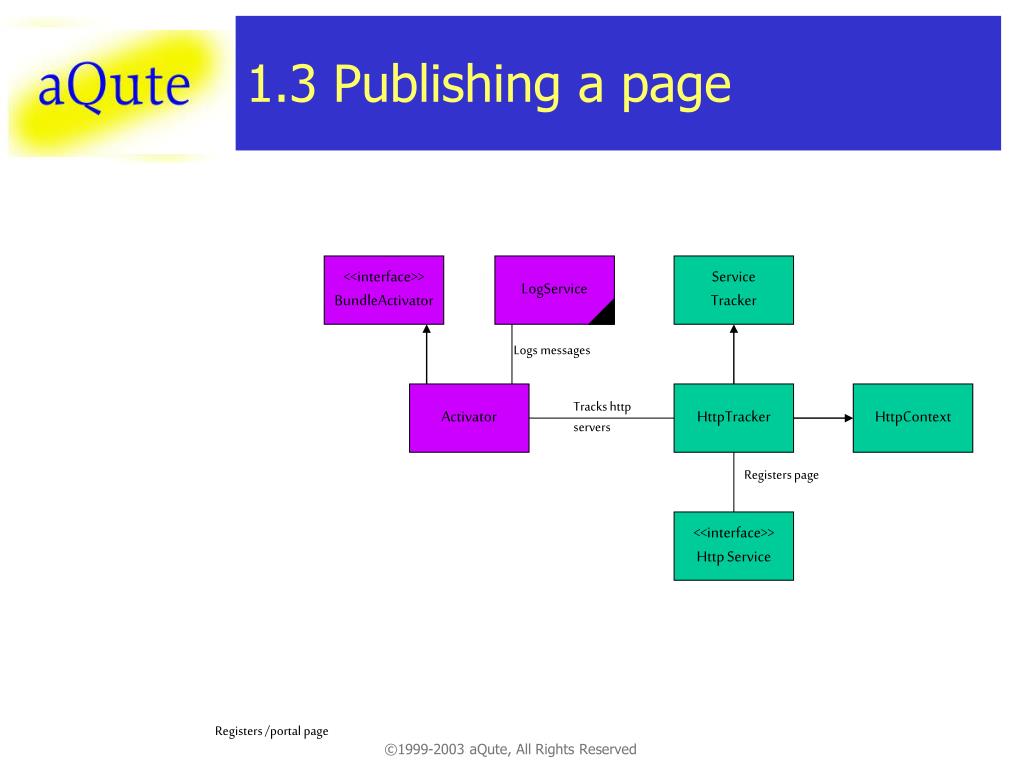Select the HttpContext box
This screenshot has width=1024, height=768.
pos(913,418)
